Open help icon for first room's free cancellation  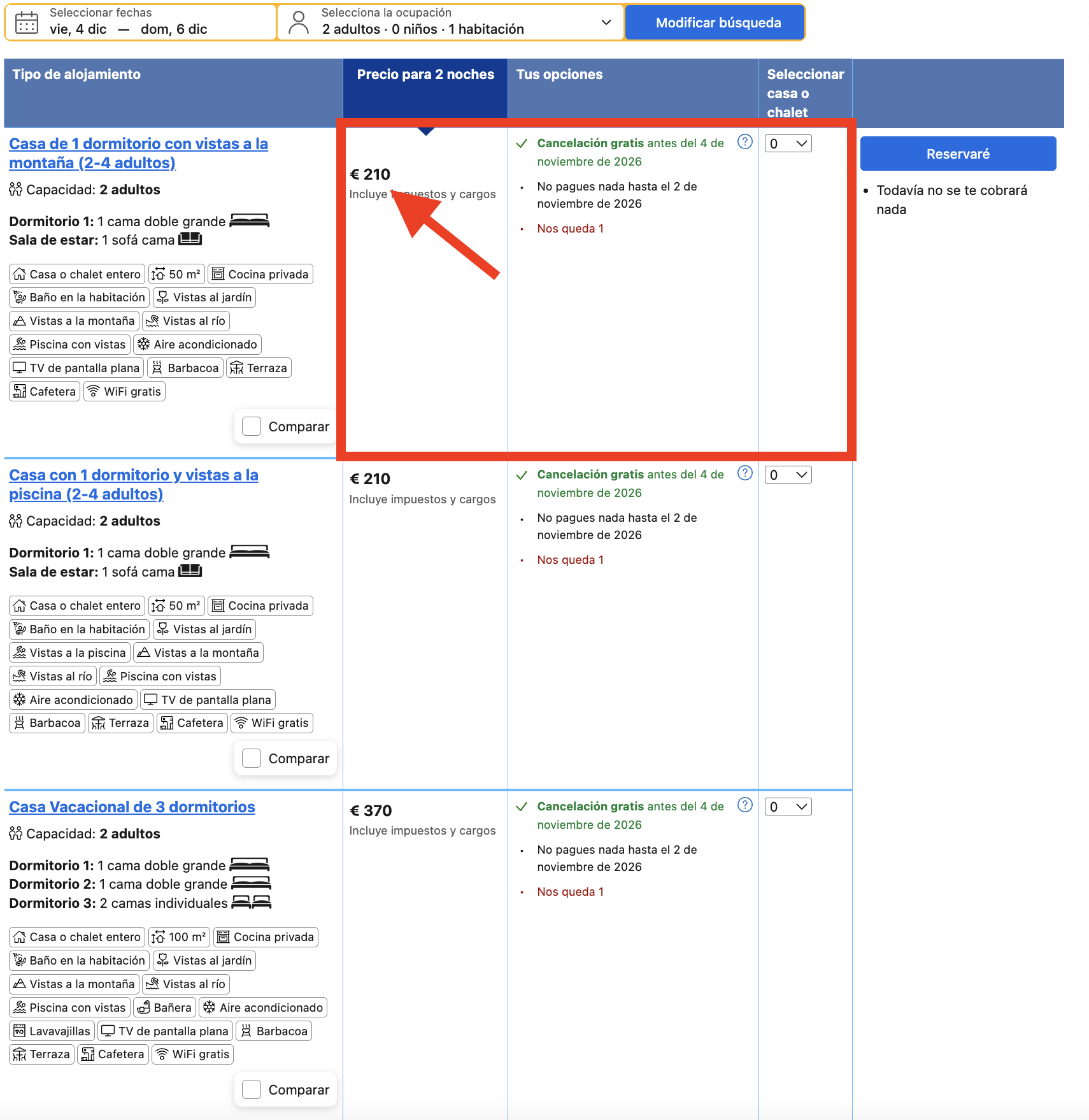744,141
